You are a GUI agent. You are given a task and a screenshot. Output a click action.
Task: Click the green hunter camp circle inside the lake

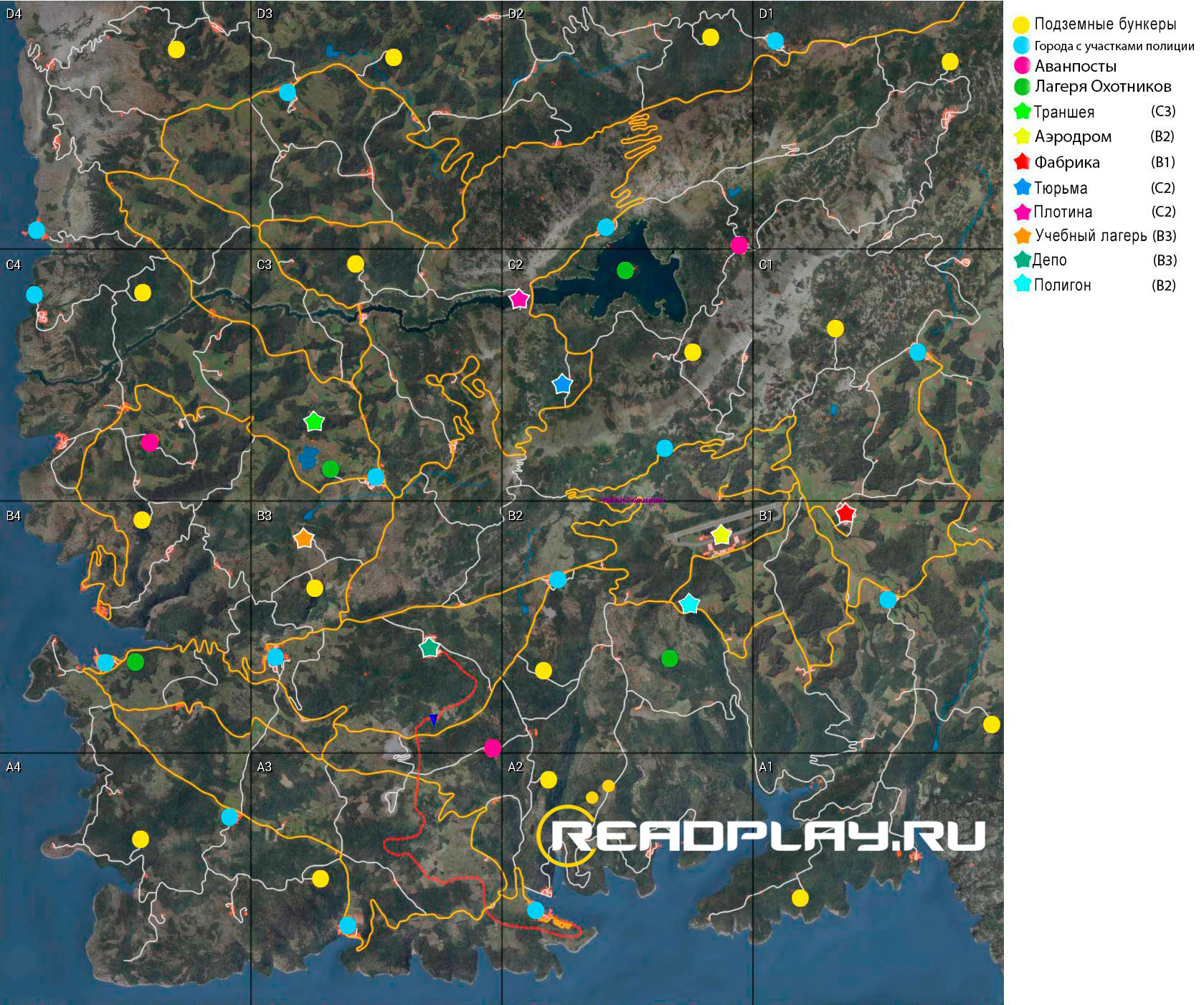pyautogui.click(x=625, y=270)
